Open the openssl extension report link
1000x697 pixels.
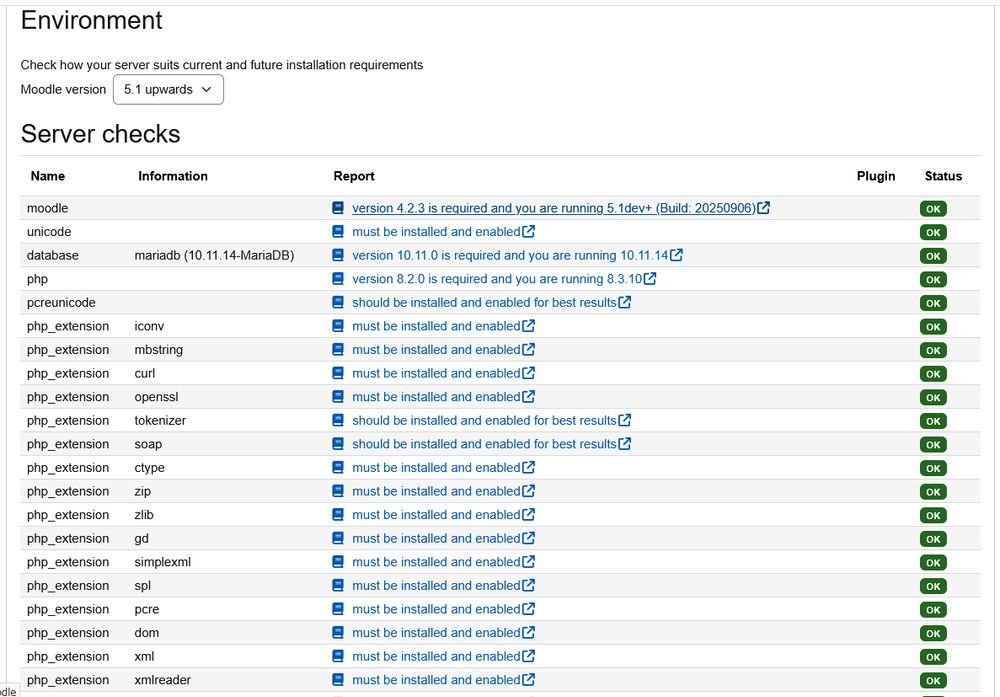point(436,397)
